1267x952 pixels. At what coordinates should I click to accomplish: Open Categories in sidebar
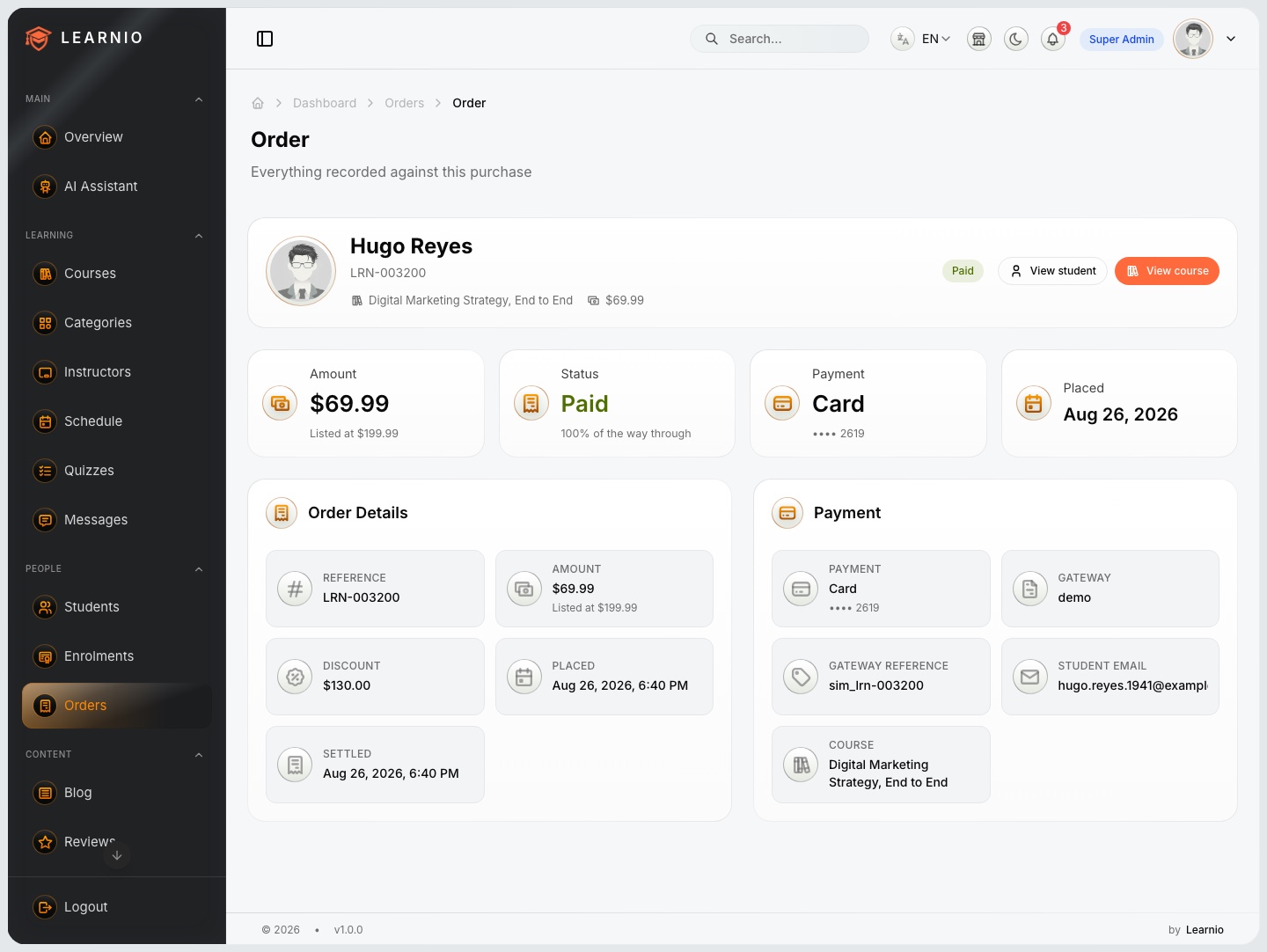pyautogui.click(x=117, y=323)
